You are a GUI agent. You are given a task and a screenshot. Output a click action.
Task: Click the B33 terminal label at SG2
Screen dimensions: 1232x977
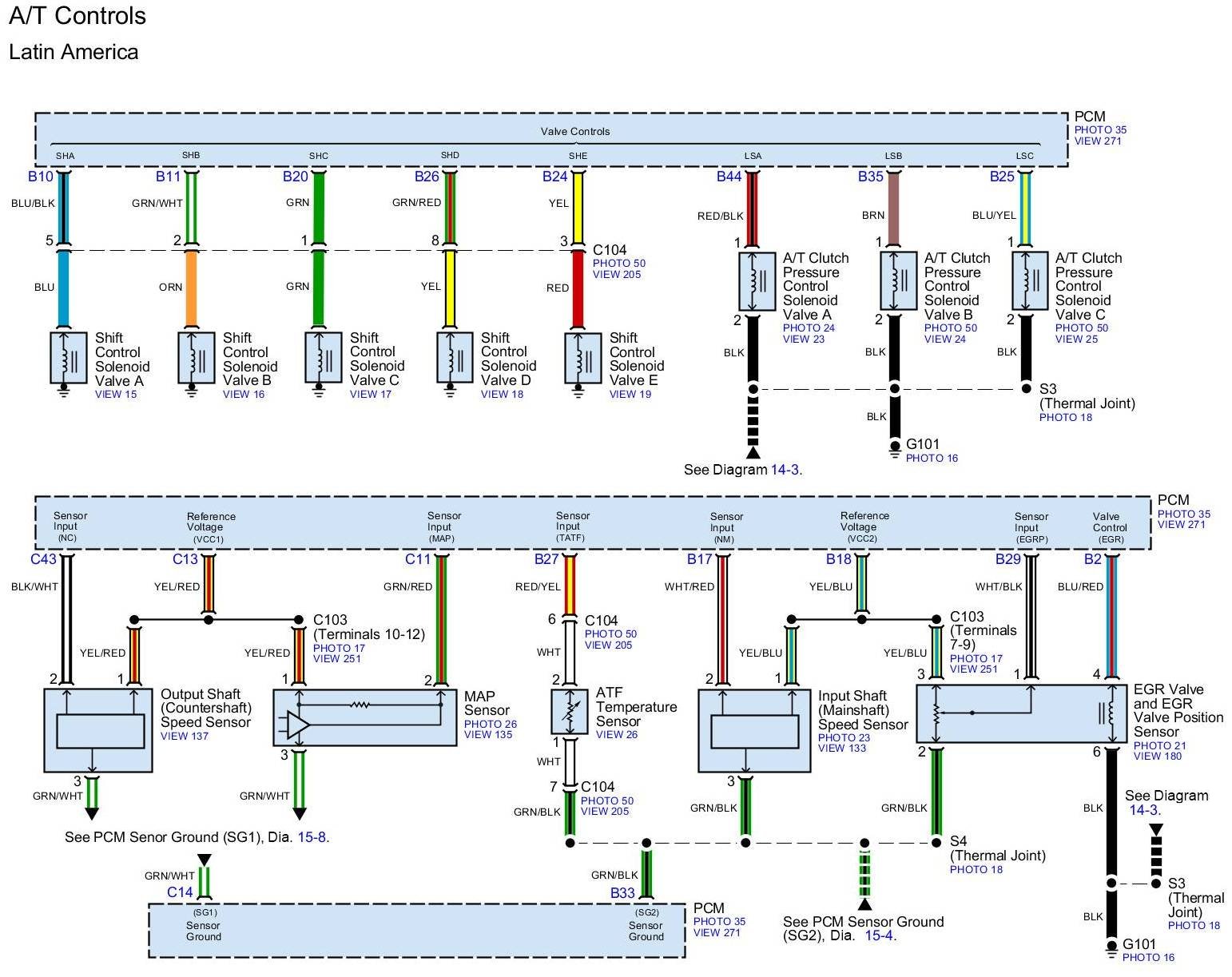622,893
